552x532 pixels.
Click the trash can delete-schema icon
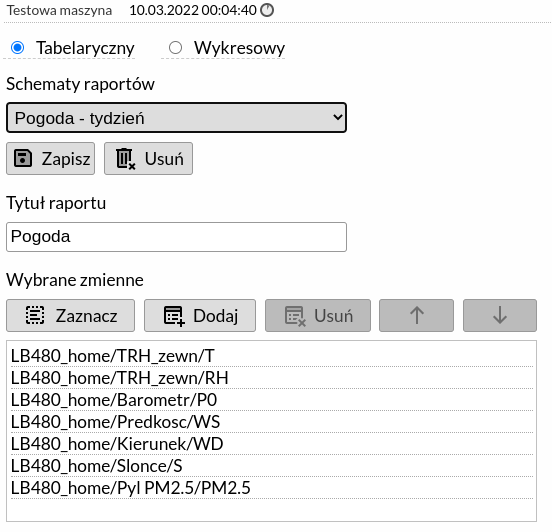(126, 159)
